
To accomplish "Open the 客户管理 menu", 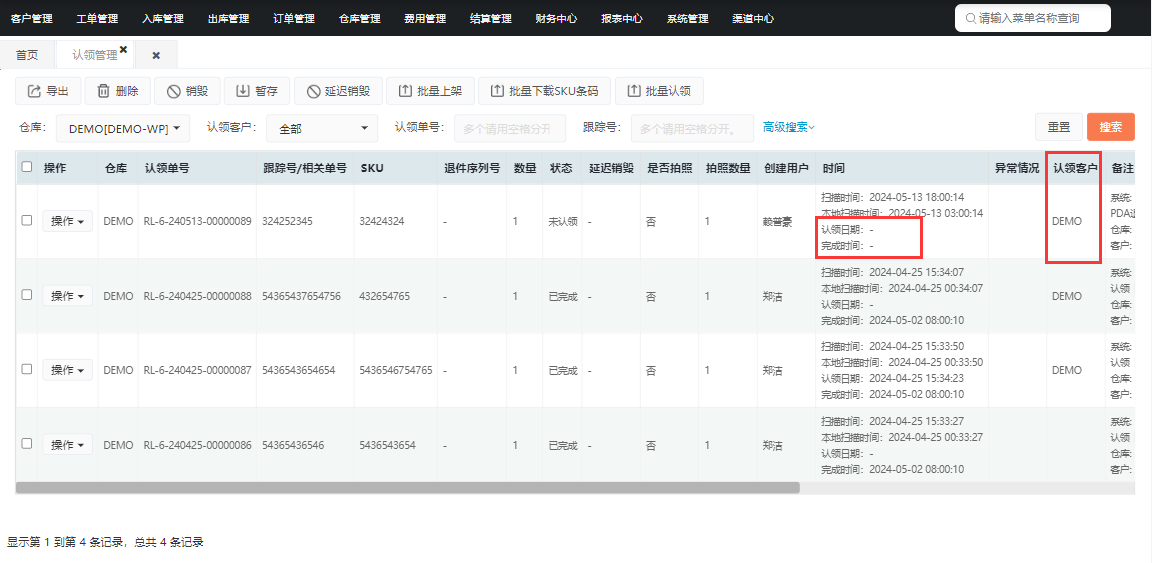I will (32, 18).
